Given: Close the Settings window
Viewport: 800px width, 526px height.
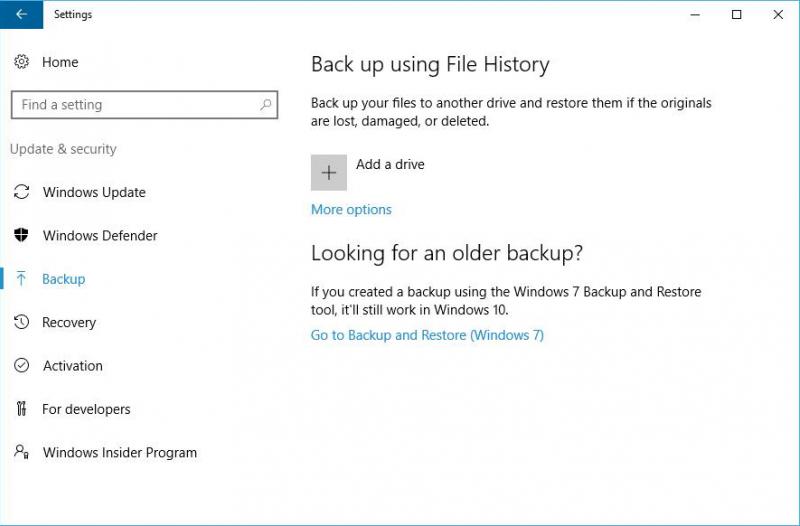Looking at the screenshot, I should pos(778,14).
